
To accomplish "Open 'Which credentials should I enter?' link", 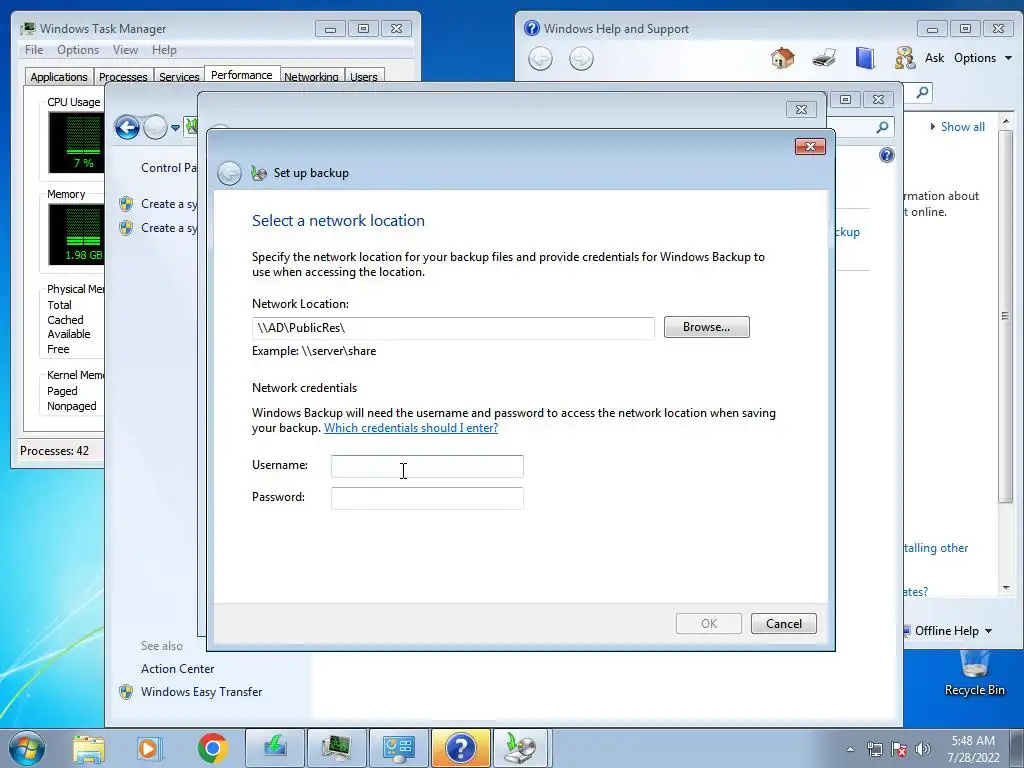I will 411,428.
